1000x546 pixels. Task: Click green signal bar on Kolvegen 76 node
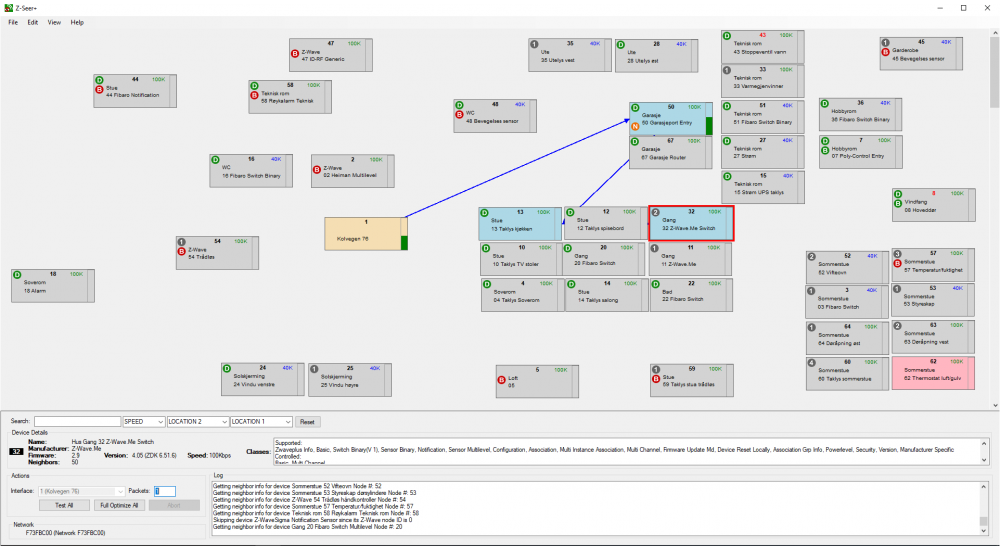(404, 242)
